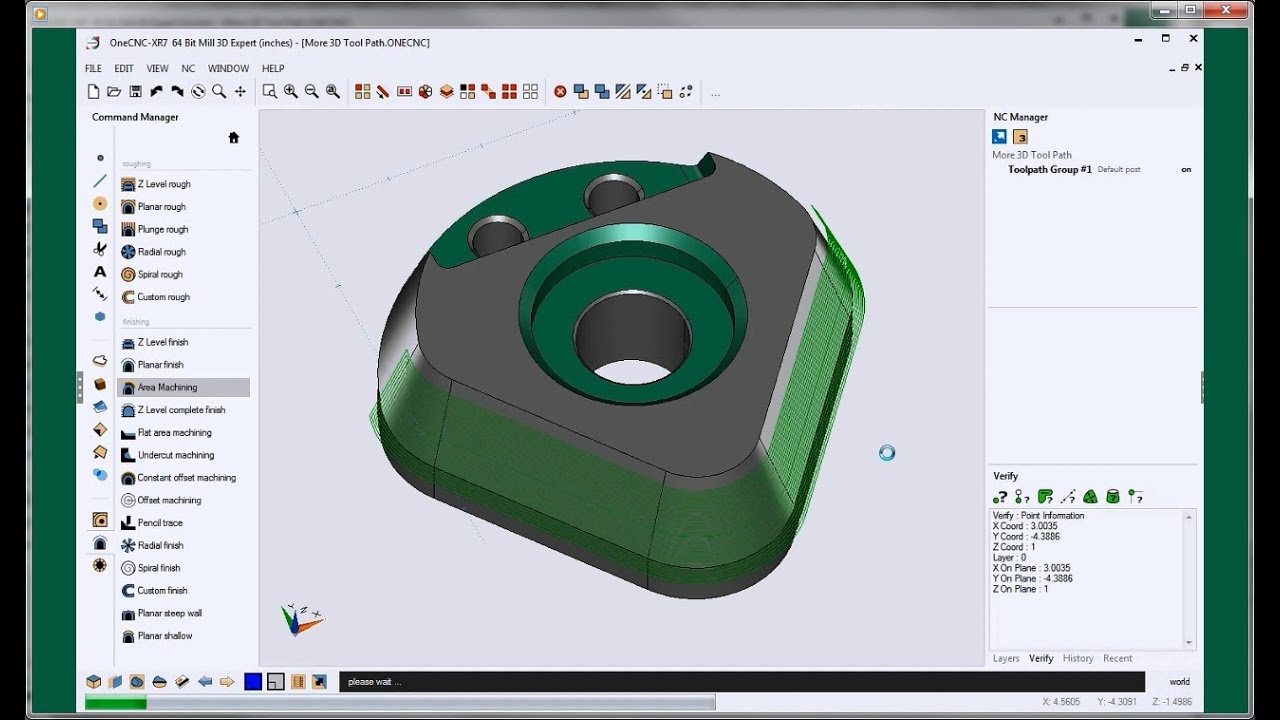Click the world coordinate label
The image size is (1280, 720).
click(1180, 682)
